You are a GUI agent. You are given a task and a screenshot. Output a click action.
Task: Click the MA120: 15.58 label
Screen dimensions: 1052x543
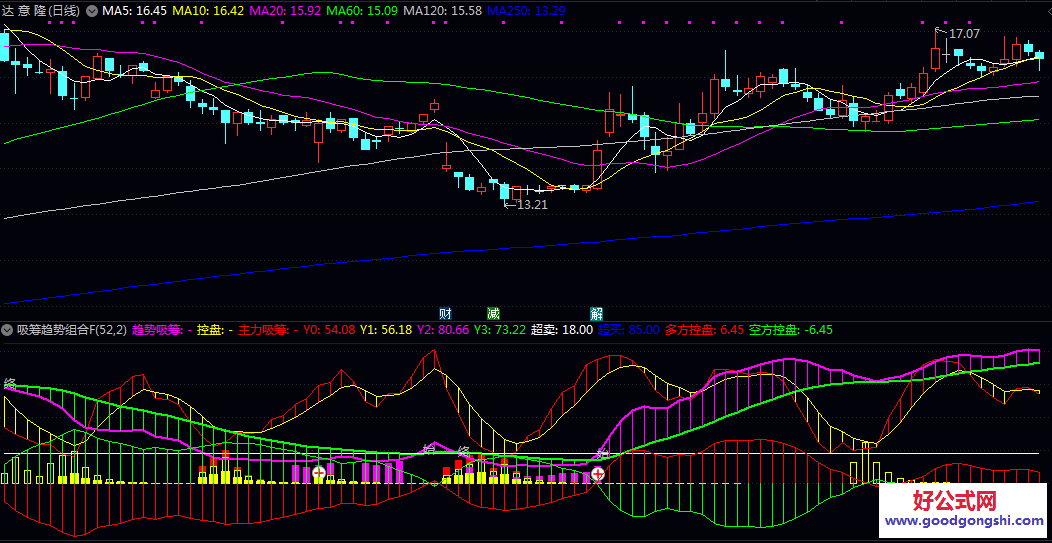(x=443, y=11)
